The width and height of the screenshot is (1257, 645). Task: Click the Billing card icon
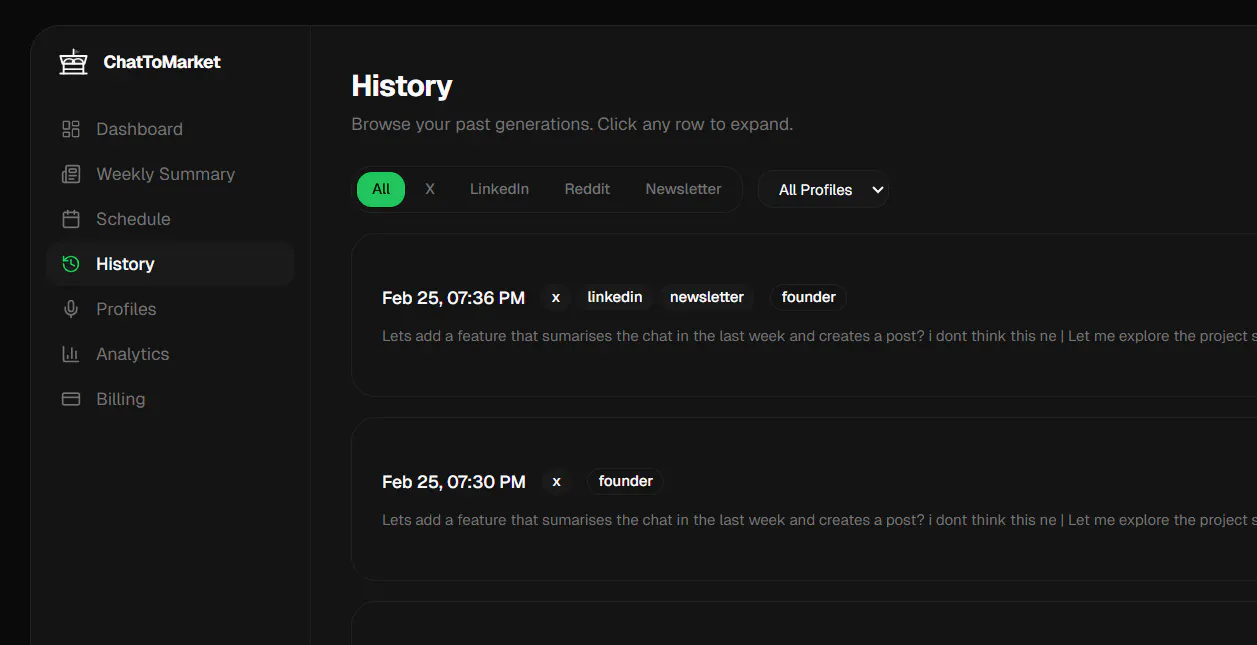(71, 399)
